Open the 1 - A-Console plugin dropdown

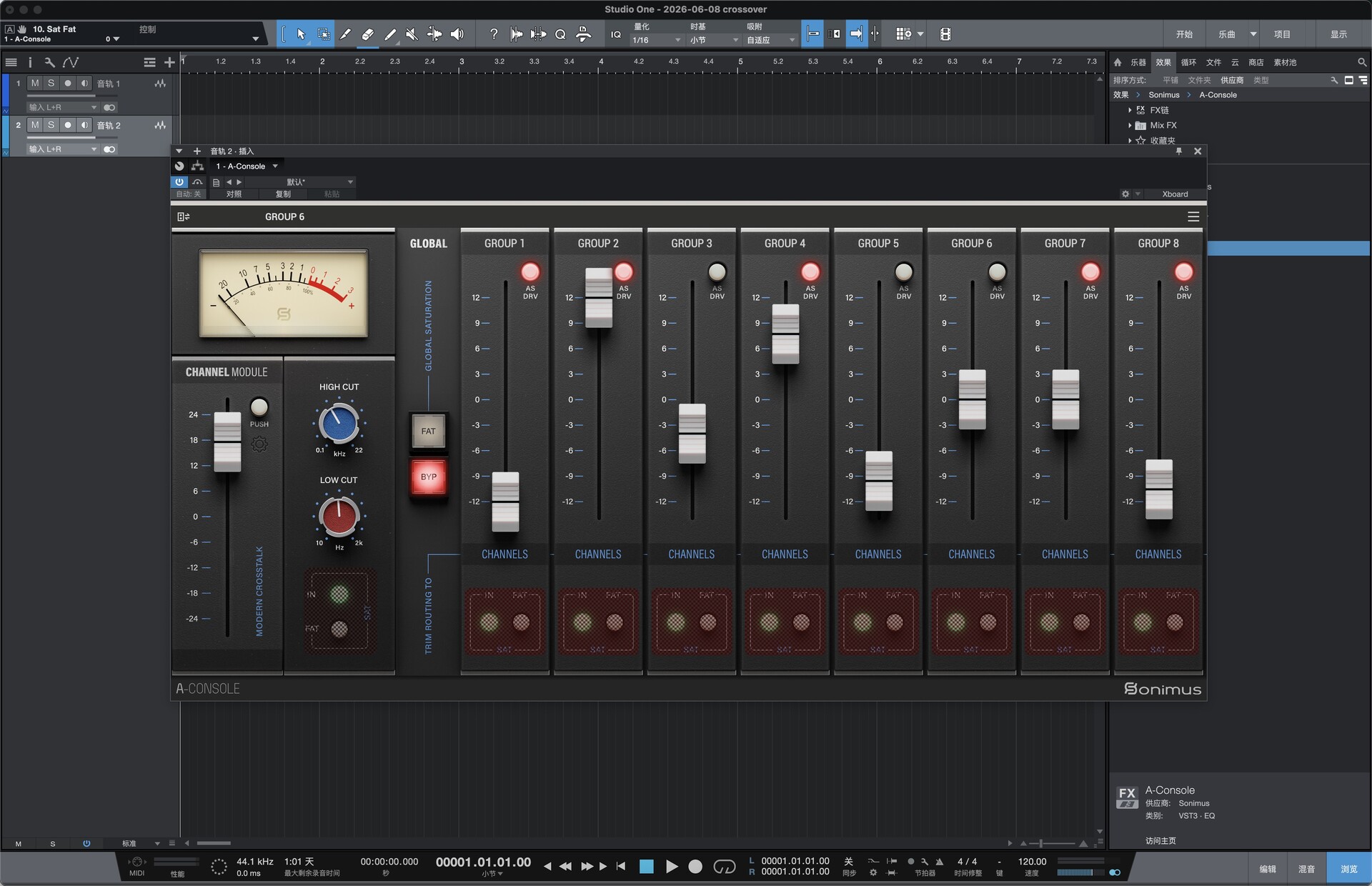tap(247, 166)
